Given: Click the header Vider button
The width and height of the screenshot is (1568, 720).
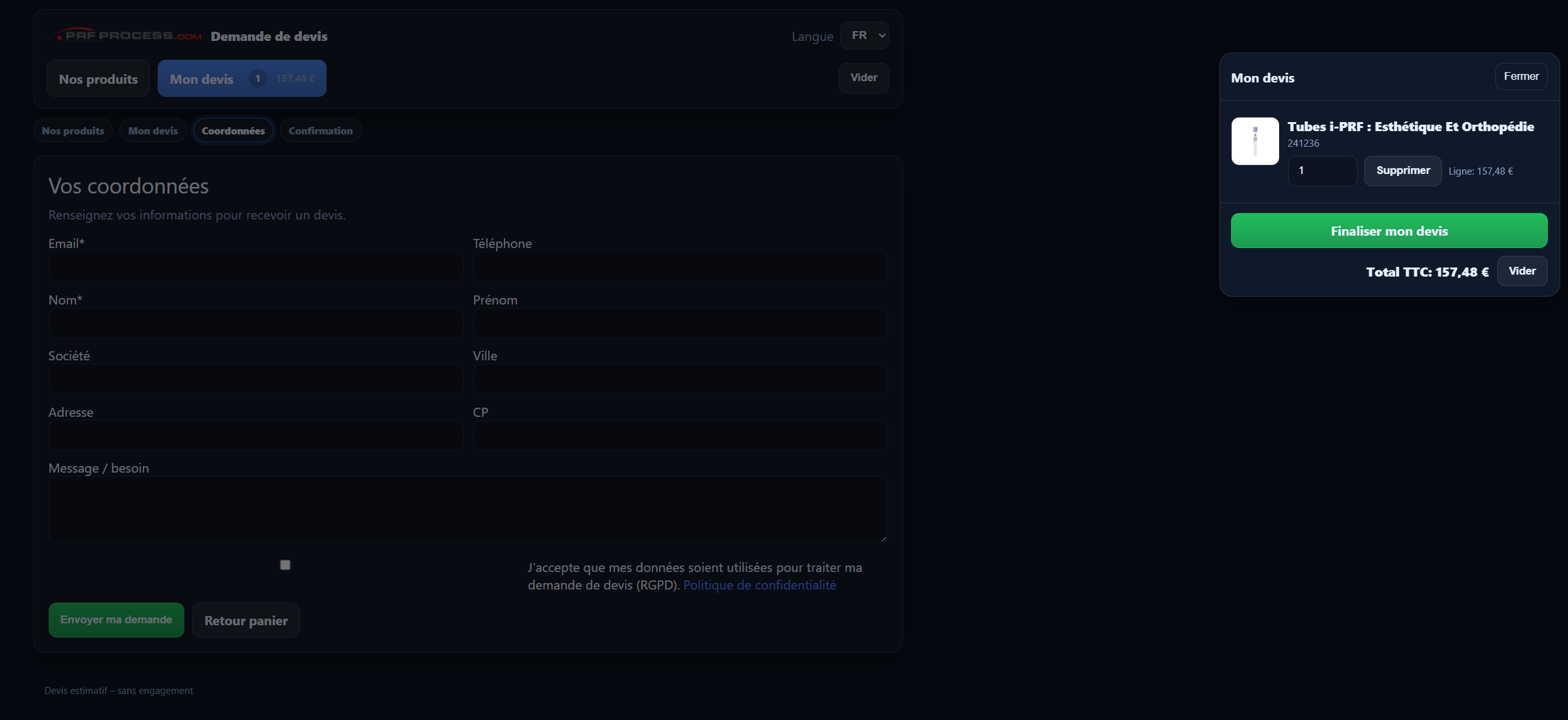Looking at the screenshot, I should [x=864, y=78].
